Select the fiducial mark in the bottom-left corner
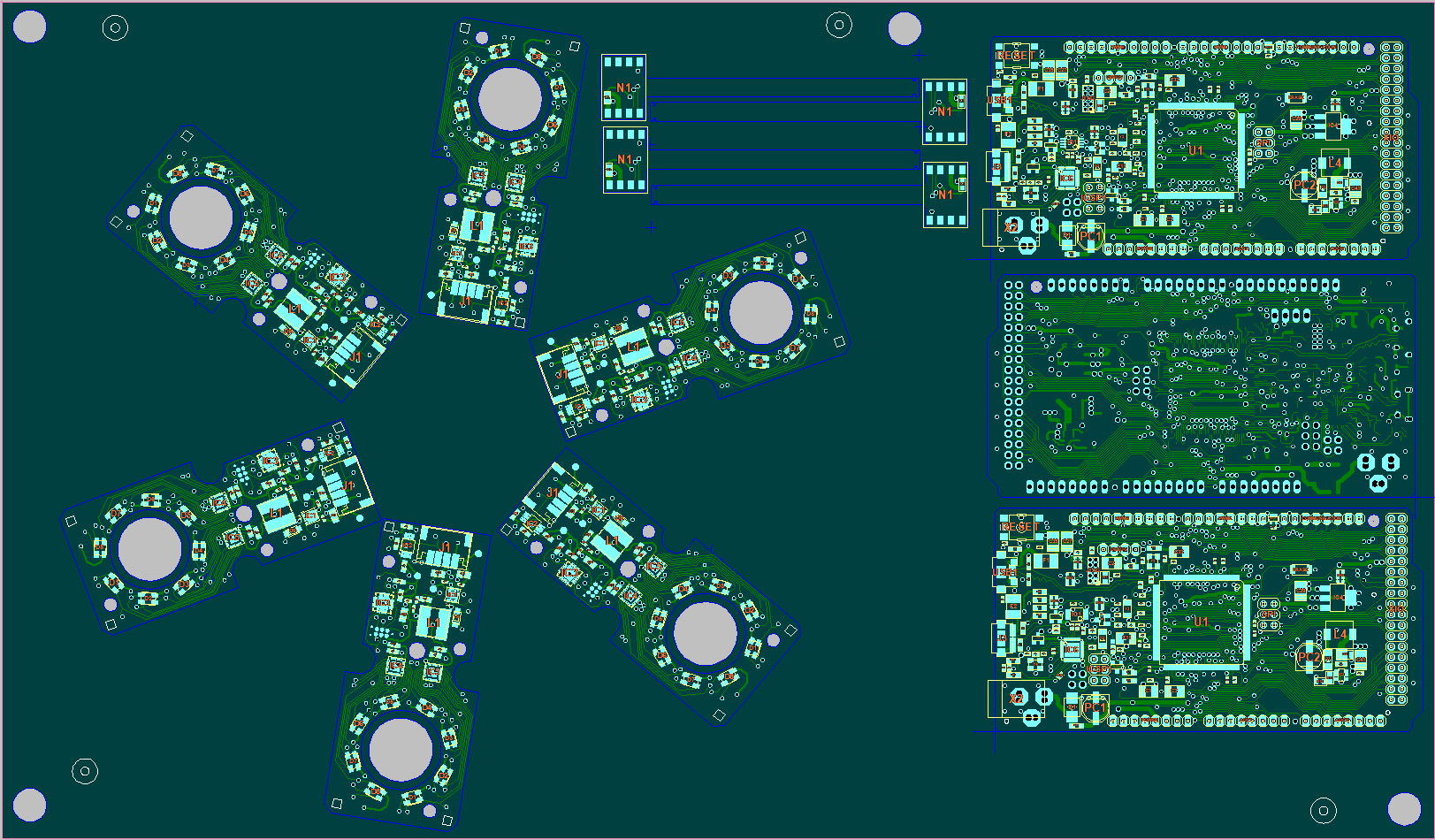The height and width of the screenshot is (840, 1435). [85, 771]
